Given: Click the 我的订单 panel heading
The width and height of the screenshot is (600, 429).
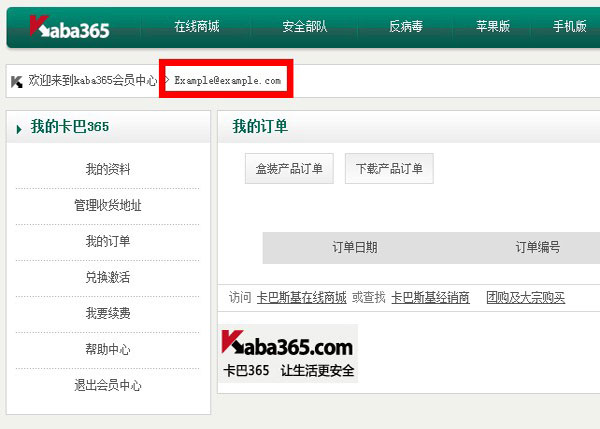Looking at the screenshot, I should point(260,126).
